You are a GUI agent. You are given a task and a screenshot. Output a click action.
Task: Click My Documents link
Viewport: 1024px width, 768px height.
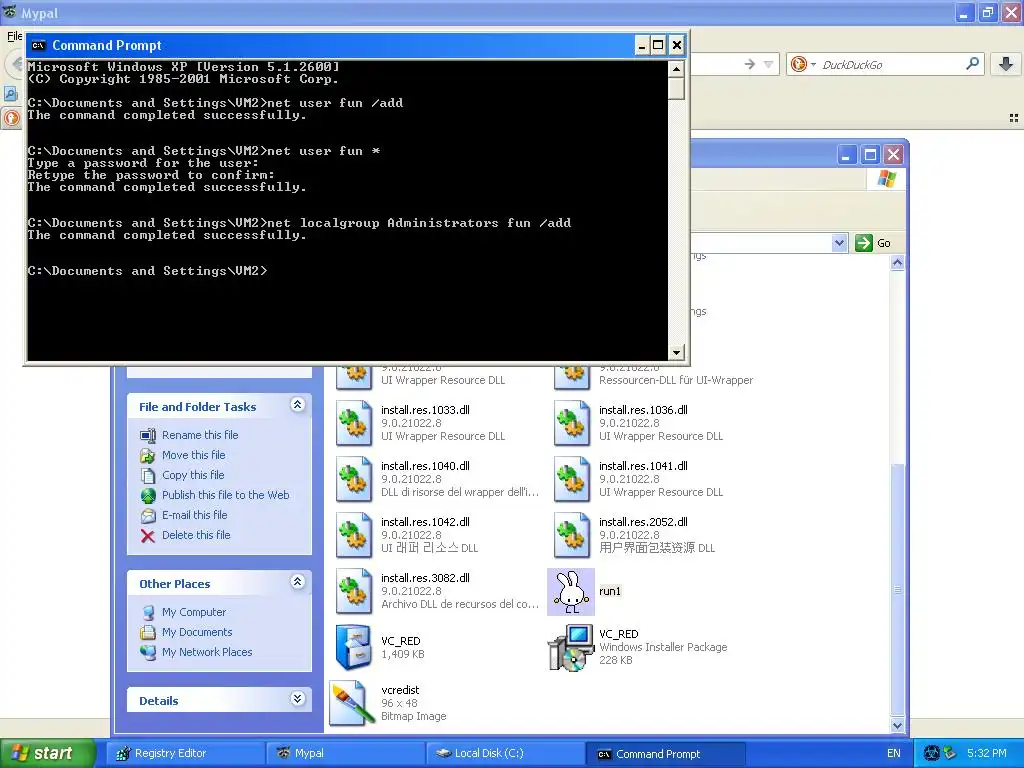pos(197,632)
